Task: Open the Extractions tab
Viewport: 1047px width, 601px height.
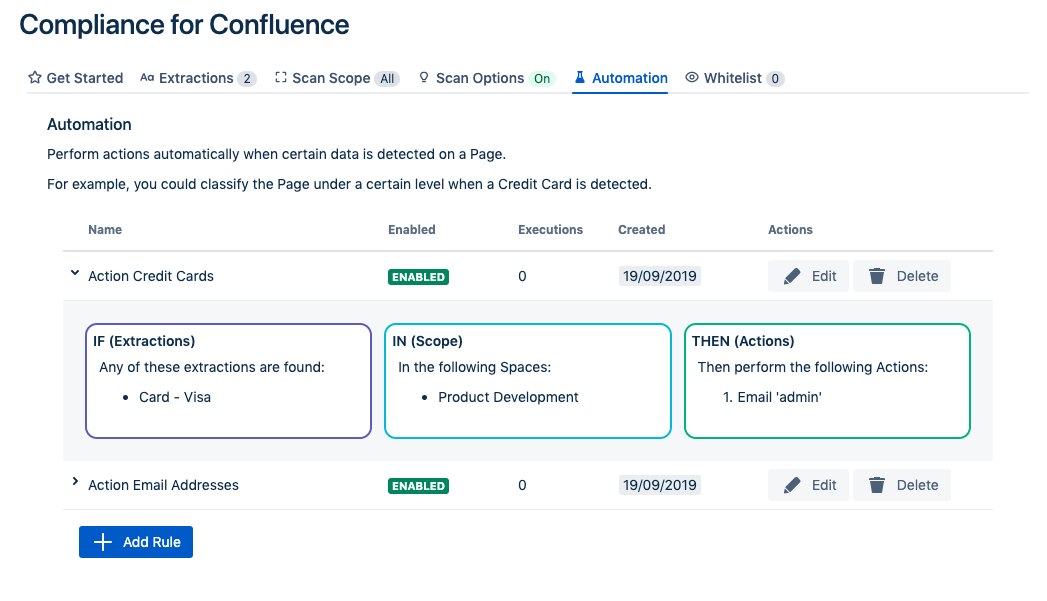Action: click(x=196, y=78)
